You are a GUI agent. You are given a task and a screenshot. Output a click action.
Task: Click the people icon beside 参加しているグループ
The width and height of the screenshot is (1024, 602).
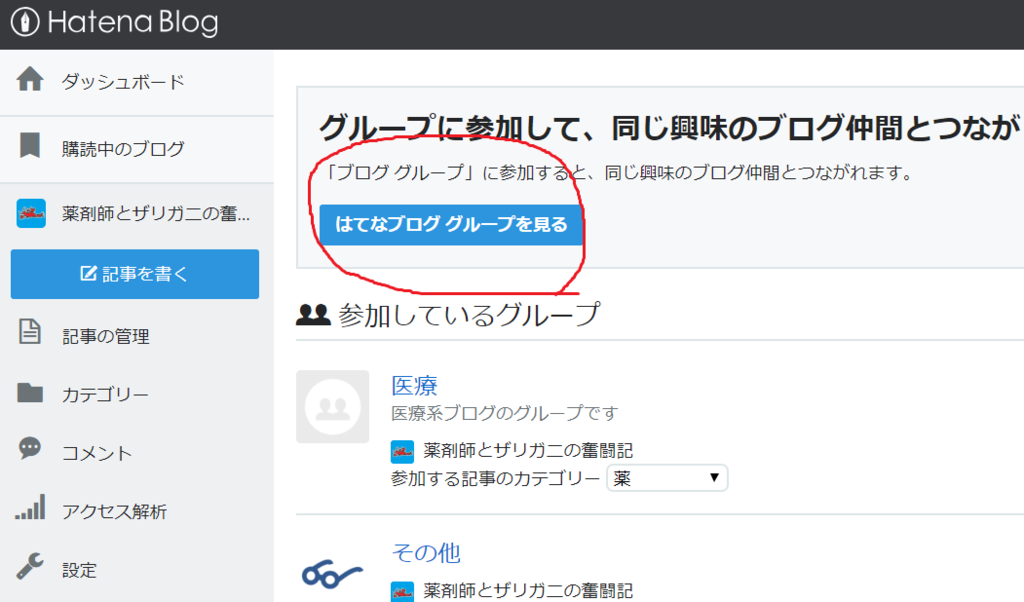tap(313, 315)
